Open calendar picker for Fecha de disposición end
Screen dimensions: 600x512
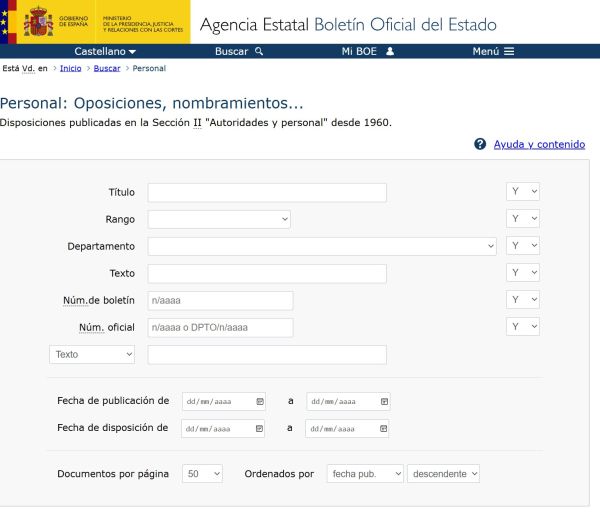click(x=383, y=429)
